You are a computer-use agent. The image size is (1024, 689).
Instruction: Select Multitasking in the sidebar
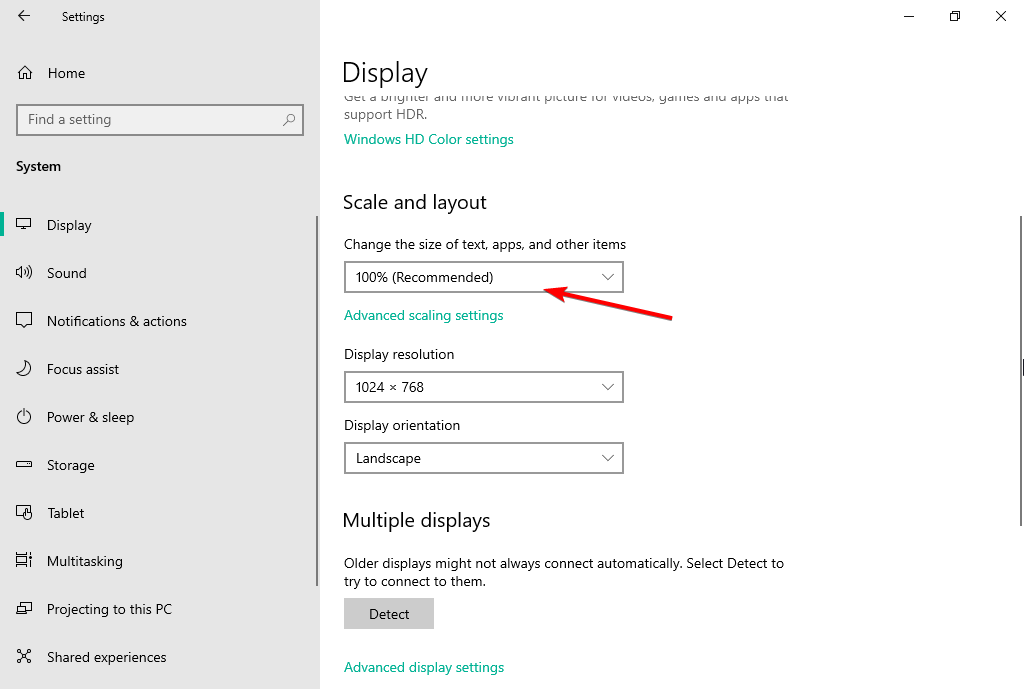[85, 561]
